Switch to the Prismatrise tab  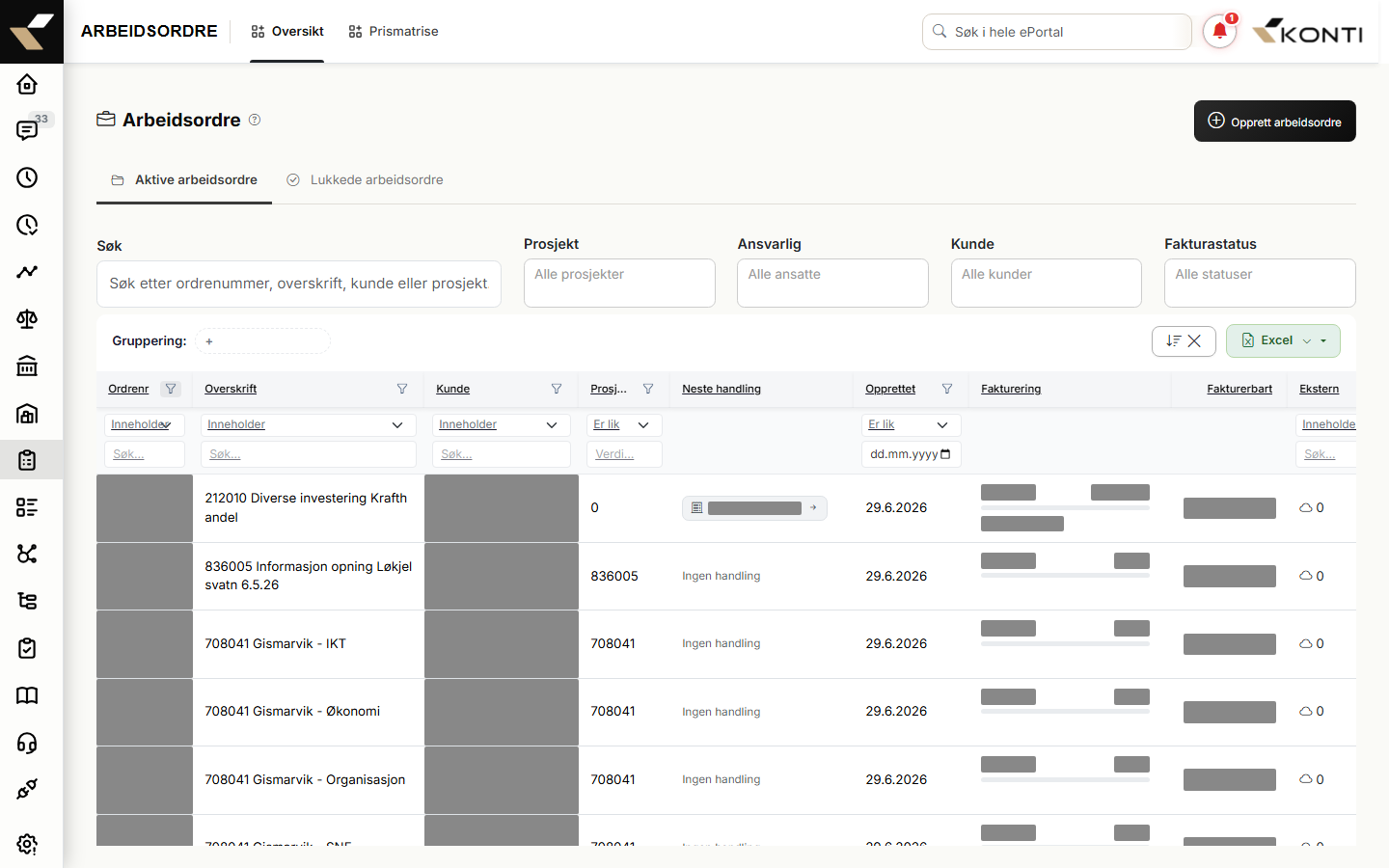[x=394, y=32]
